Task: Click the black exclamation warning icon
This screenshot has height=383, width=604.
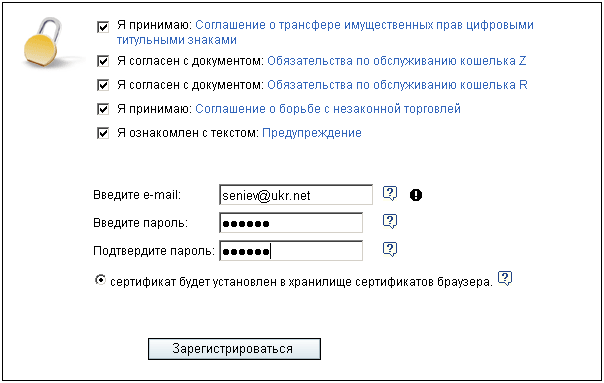Action: pos(416,195)
